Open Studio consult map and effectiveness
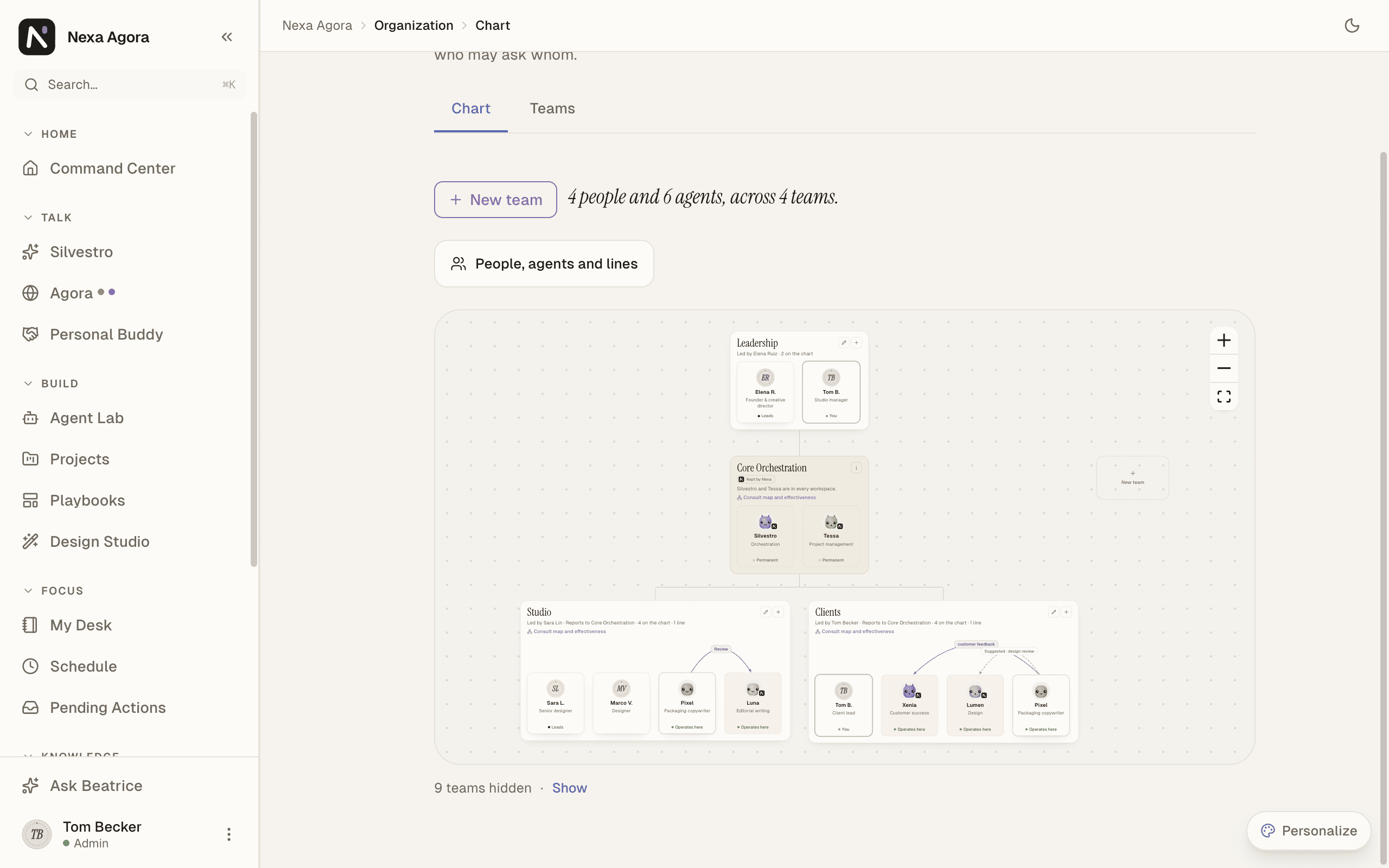Screen dimensions: 1389x868 coord(566,631)
